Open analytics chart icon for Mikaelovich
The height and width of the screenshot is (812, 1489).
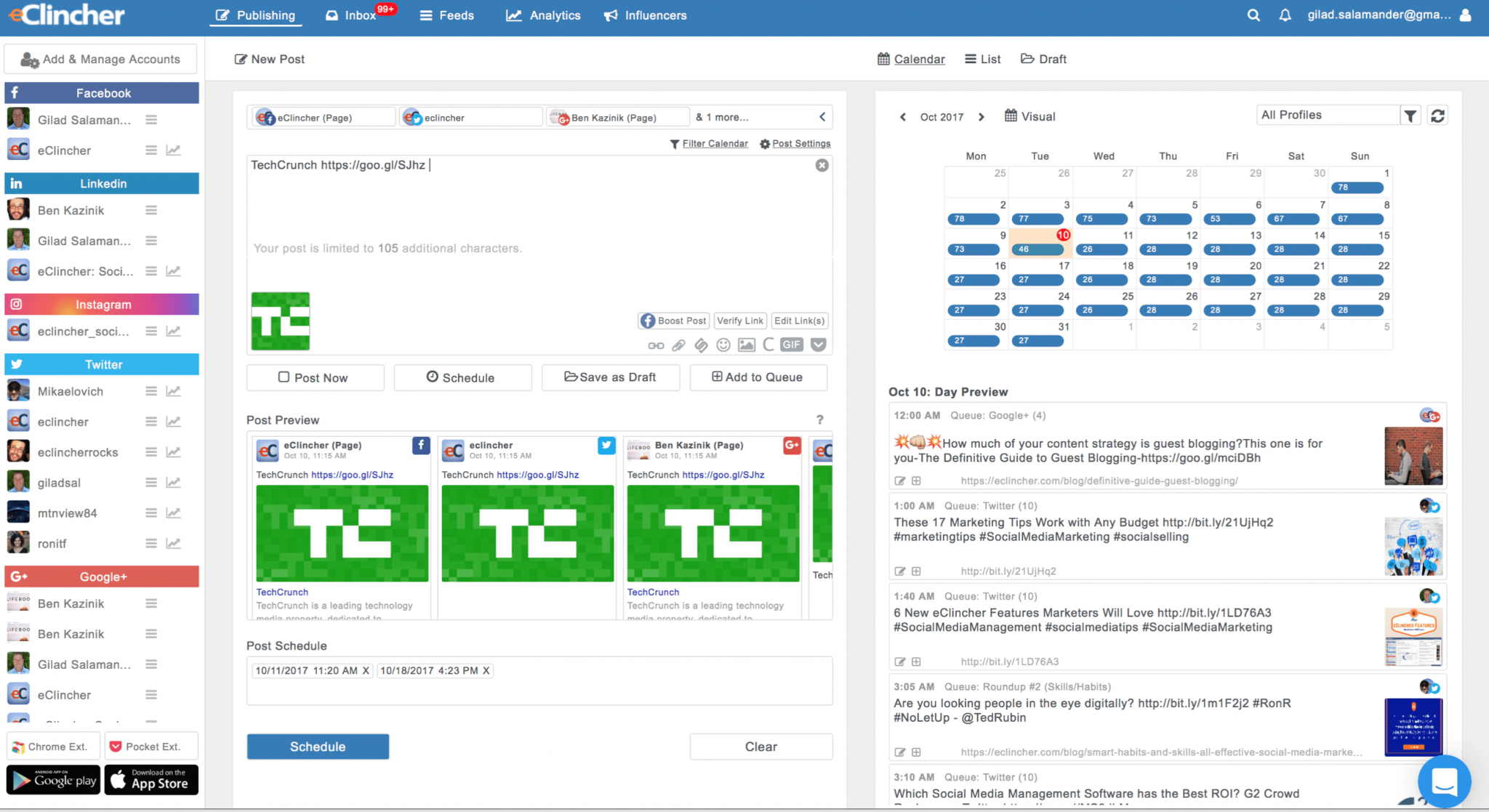[173, 391]
